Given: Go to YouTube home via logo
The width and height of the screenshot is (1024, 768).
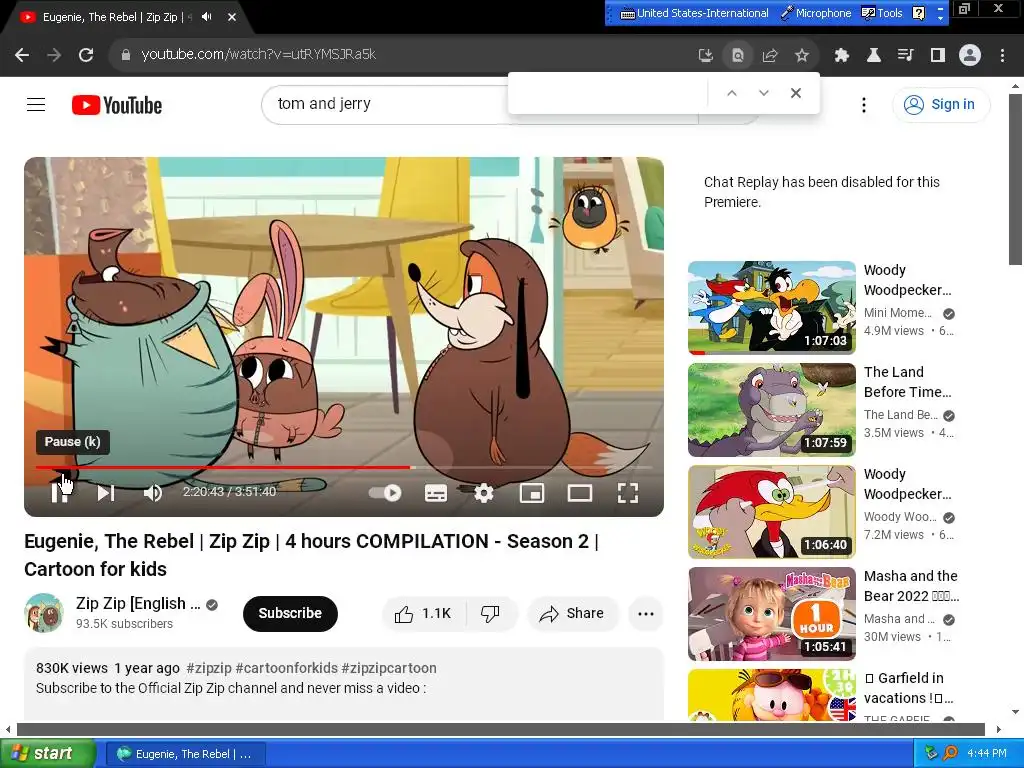Looking at the screenshot, I should (117, 105).
